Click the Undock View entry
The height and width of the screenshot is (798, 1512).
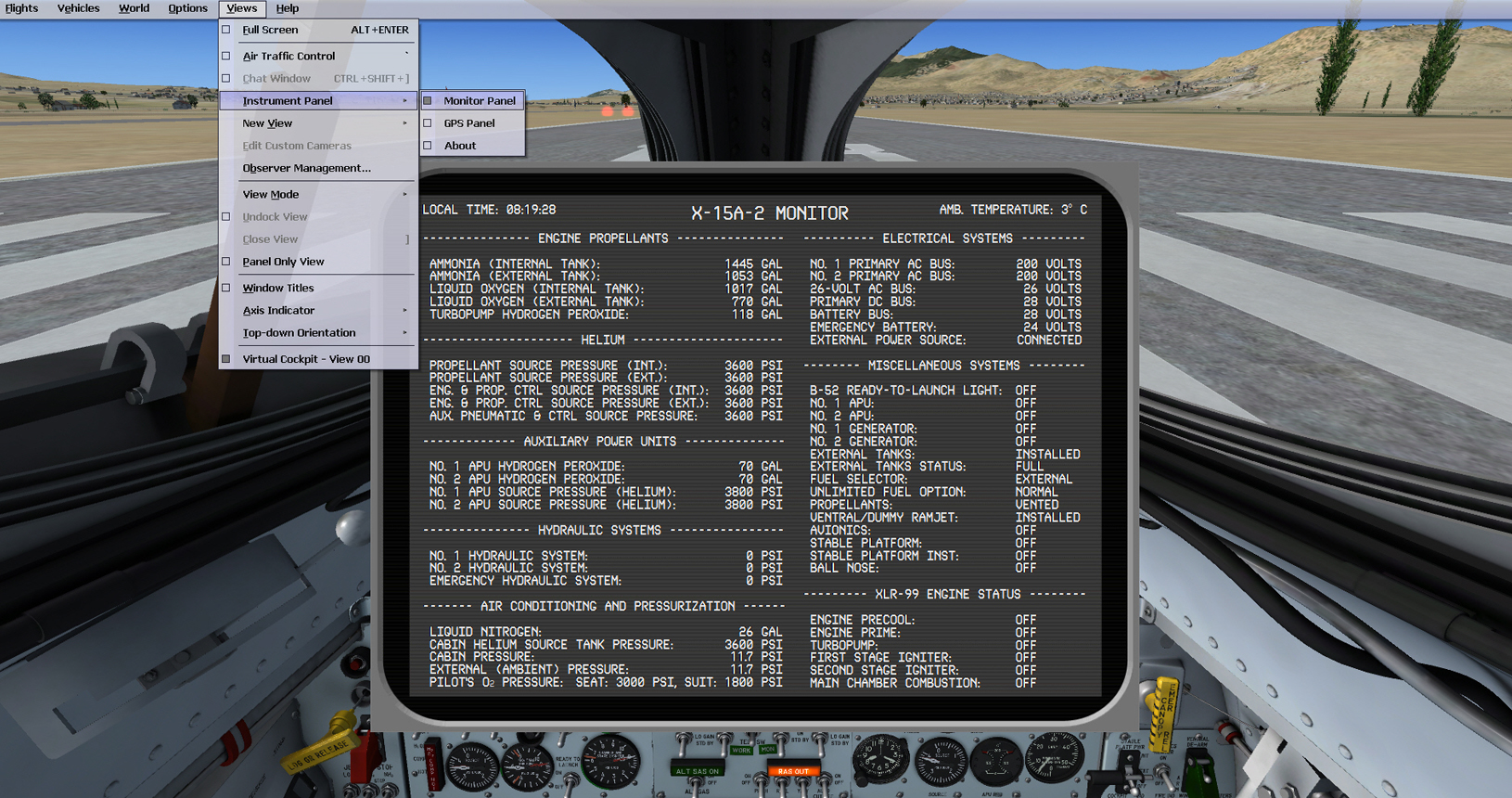click(x=275, y=217)
